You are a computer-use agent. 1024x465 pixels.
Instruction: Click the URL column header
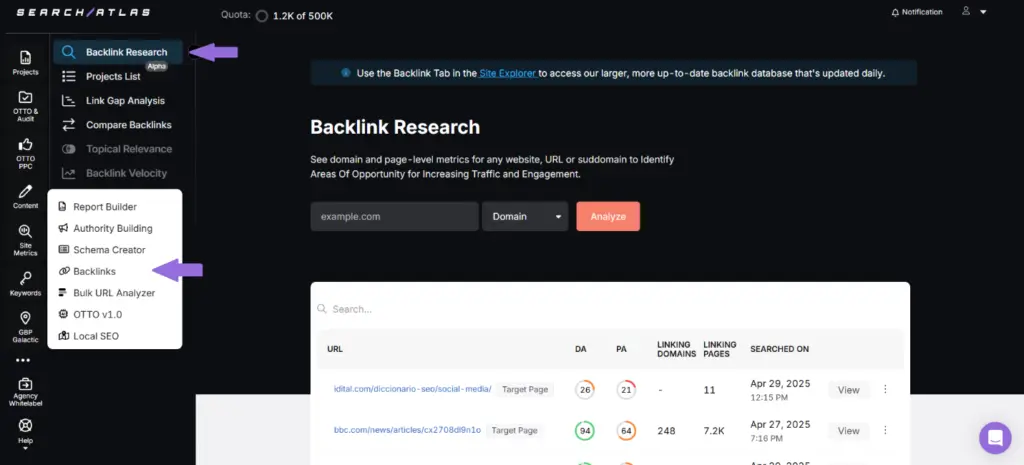click(335, 349)
